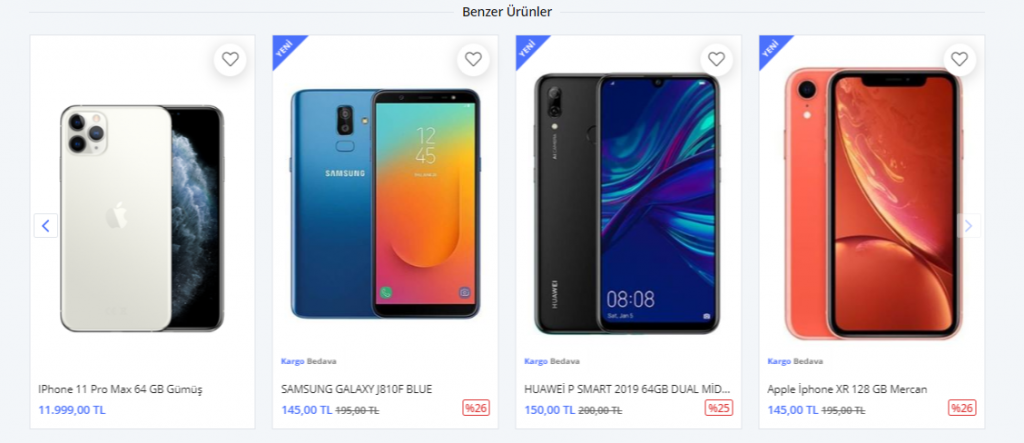Open HUAWEİ P SMART 2019 64GB title
Viewport: 1024px width, 443px height.
tap(627, 389)
